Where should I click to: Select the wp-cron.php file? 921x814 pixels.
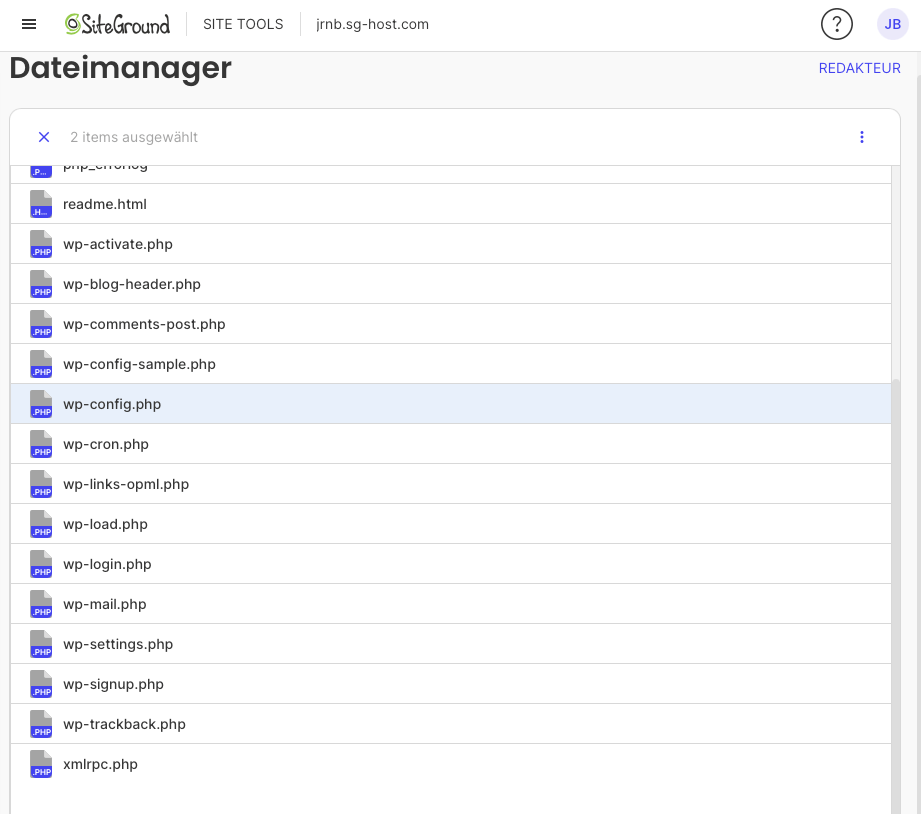106,444
